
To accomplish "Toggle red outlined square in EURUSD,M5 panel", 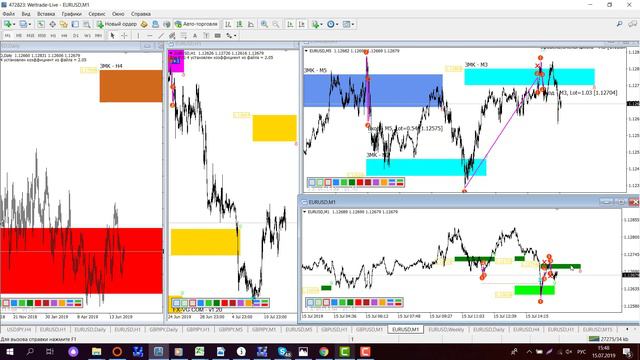I will pos(328,182).
